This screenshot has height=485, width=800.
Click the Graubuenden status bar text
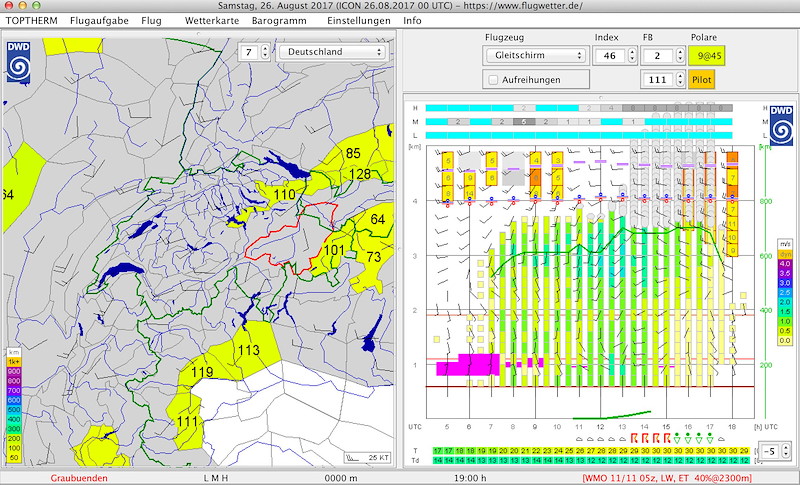tap(79, 478)
